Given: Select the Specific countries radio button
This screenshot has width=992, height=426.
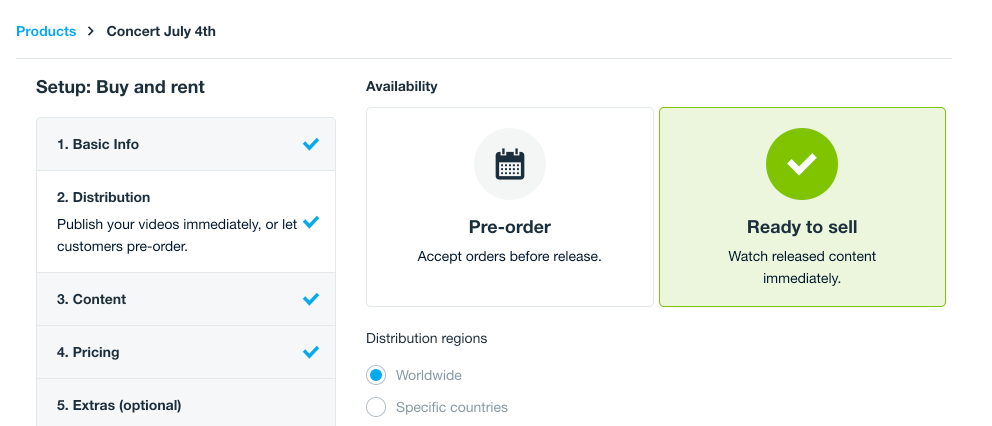Looking at the screenshot, I should (x=376, y=407).
